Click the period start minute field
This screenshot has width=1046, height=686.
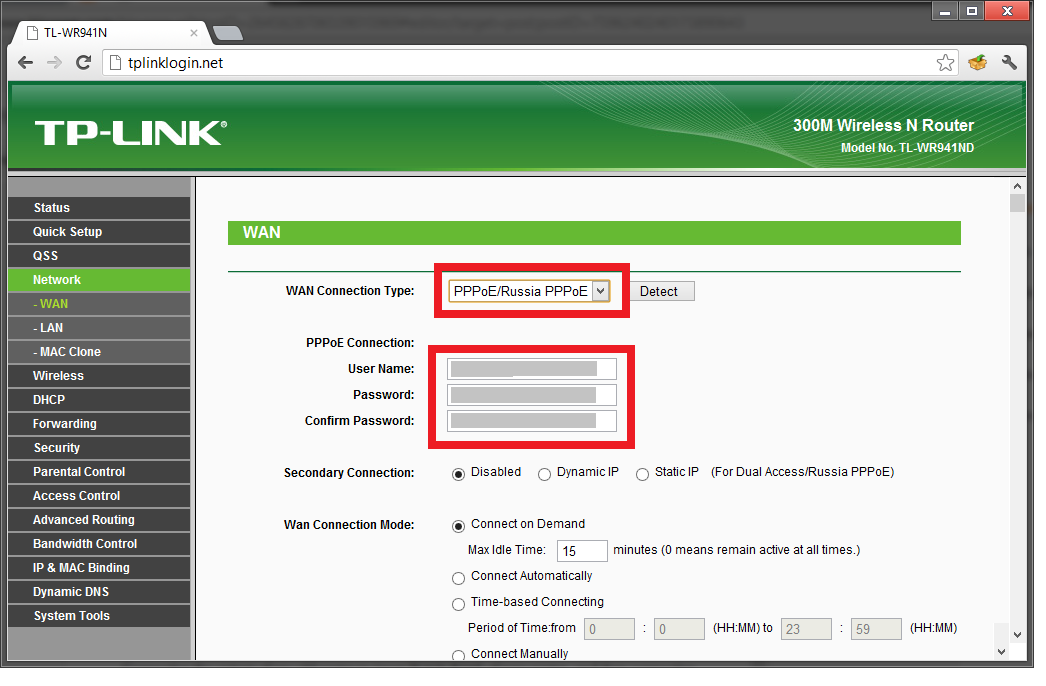point(679,629)
